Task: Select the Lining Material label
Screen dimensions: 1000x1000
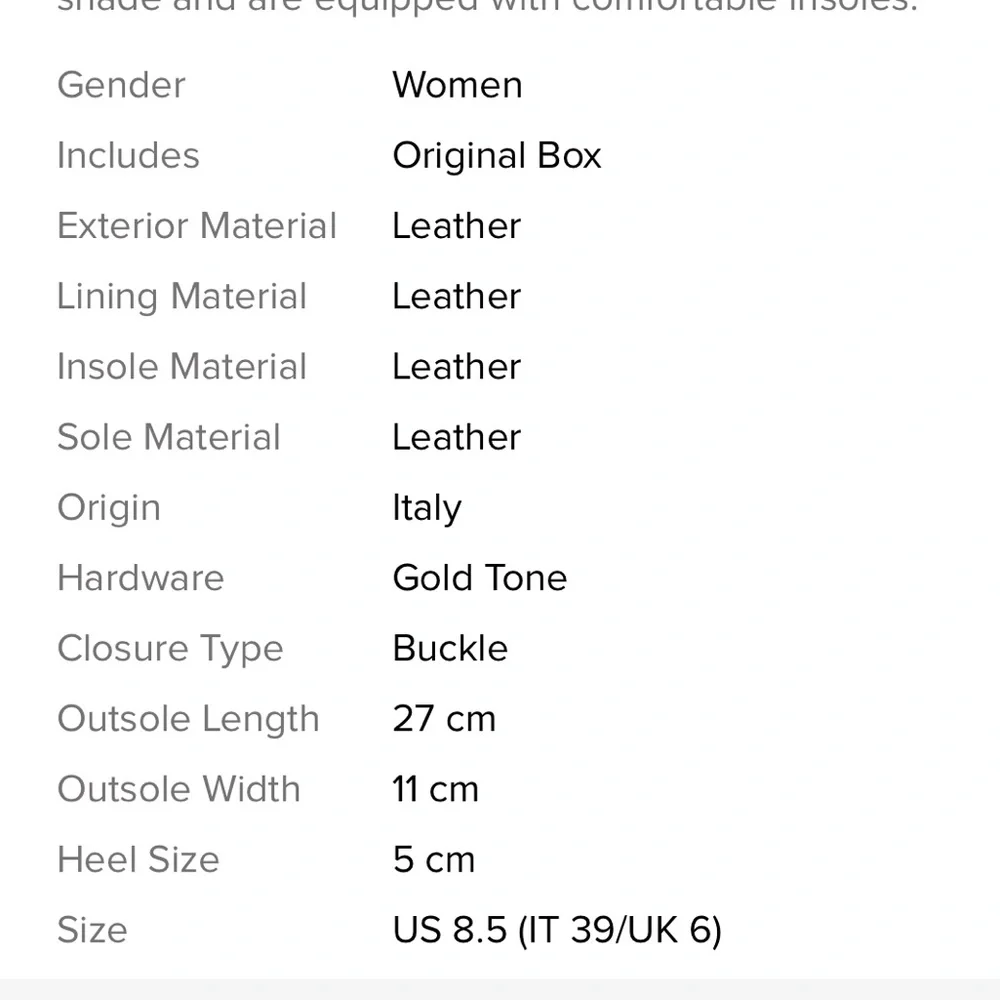Action: 182,297
